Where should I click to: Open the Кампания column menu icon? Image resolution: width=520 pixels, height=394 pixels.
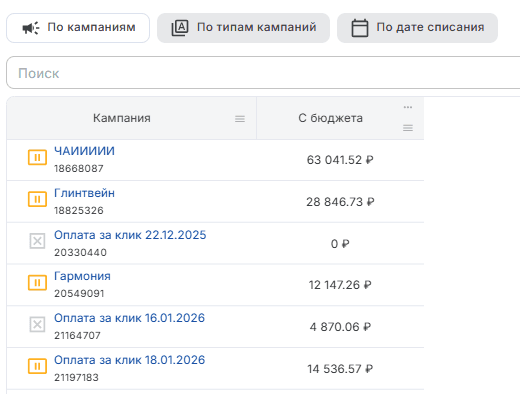(240, 119)
